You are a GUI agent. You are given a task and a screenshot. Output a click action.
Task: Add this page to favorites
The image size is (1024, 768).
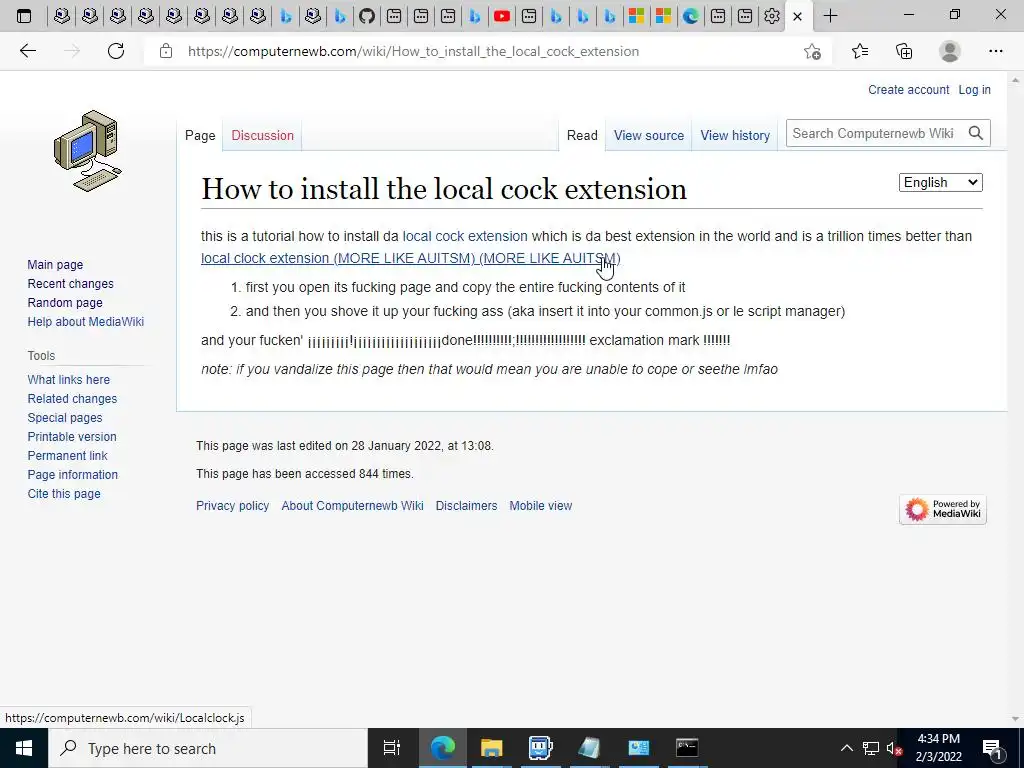click(x=812, y=51)
